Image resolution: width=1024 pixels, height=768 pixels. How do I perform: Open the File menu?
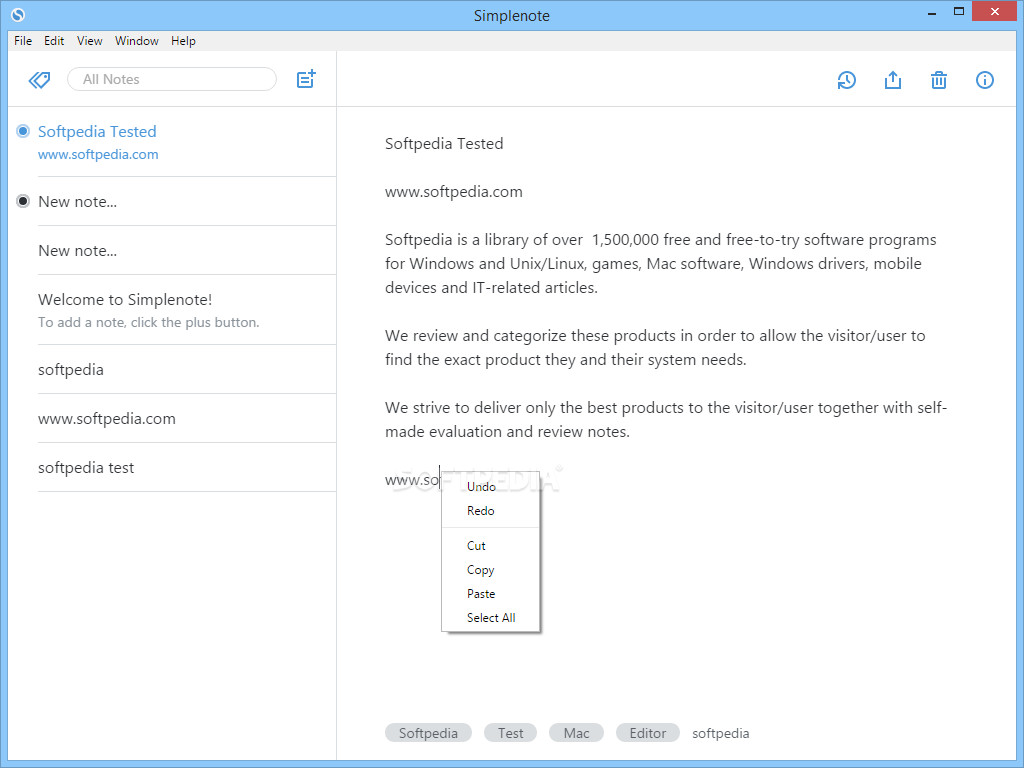pos(23,40)
